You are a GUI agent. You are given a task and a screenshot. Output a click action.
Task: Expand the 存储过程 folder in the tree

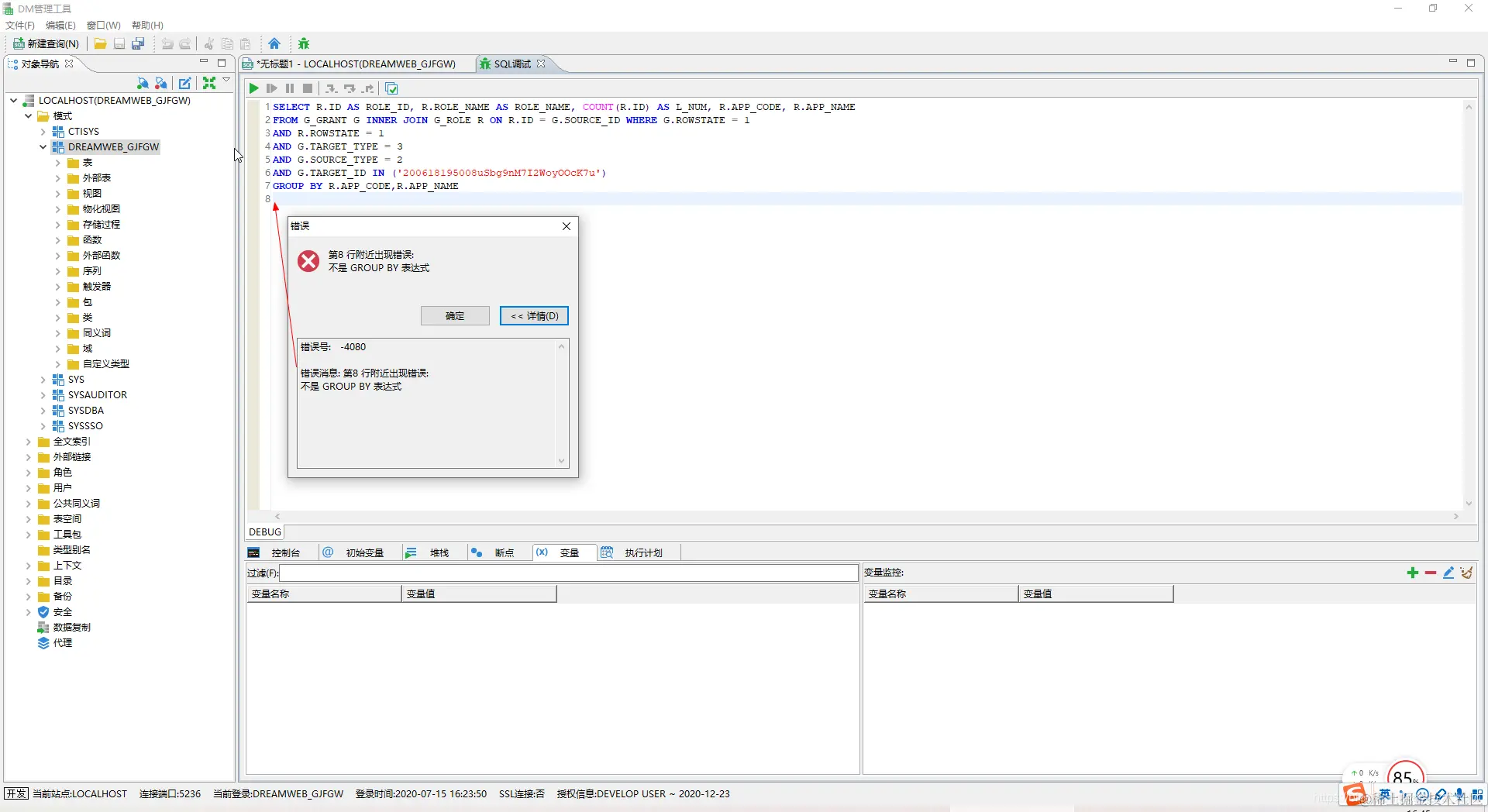57,225
